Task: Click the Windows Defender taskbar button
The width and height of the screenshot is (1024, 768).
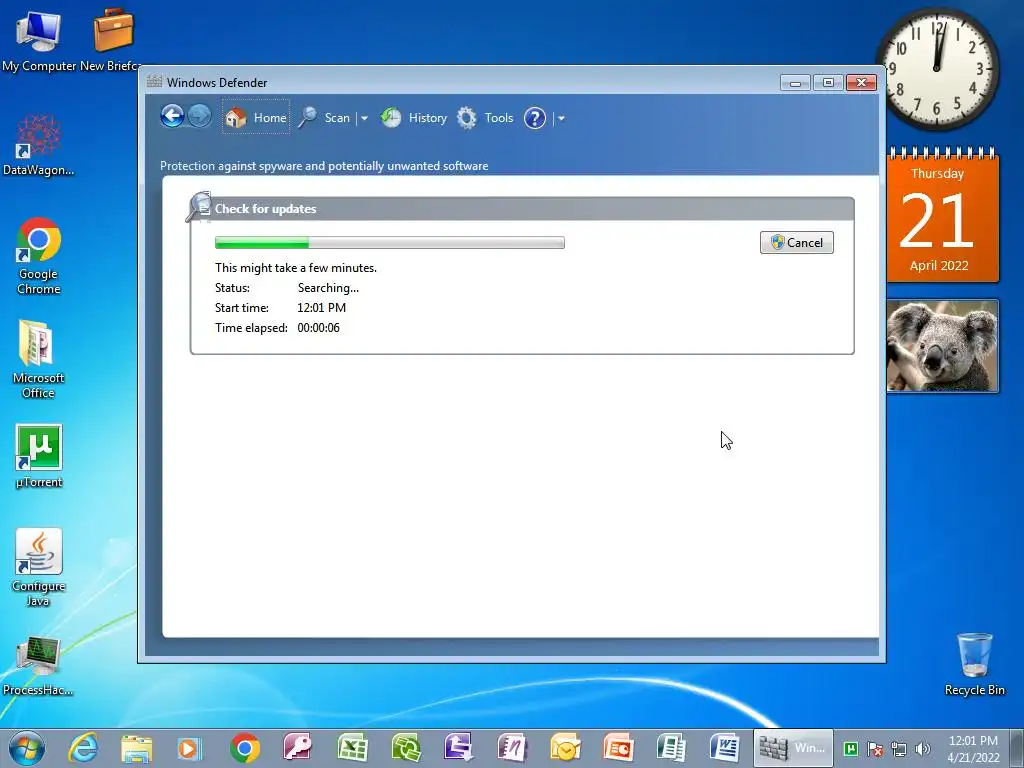Action: click(x=793, y=748)
